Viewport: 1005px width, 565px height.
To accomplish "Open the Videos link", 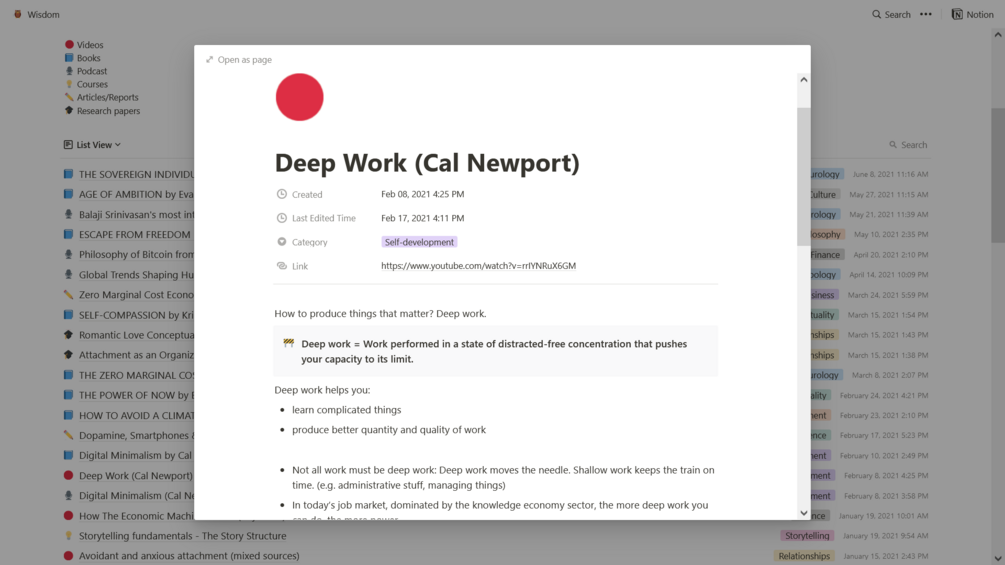I will pyautogui.click(x=90, y=45).
